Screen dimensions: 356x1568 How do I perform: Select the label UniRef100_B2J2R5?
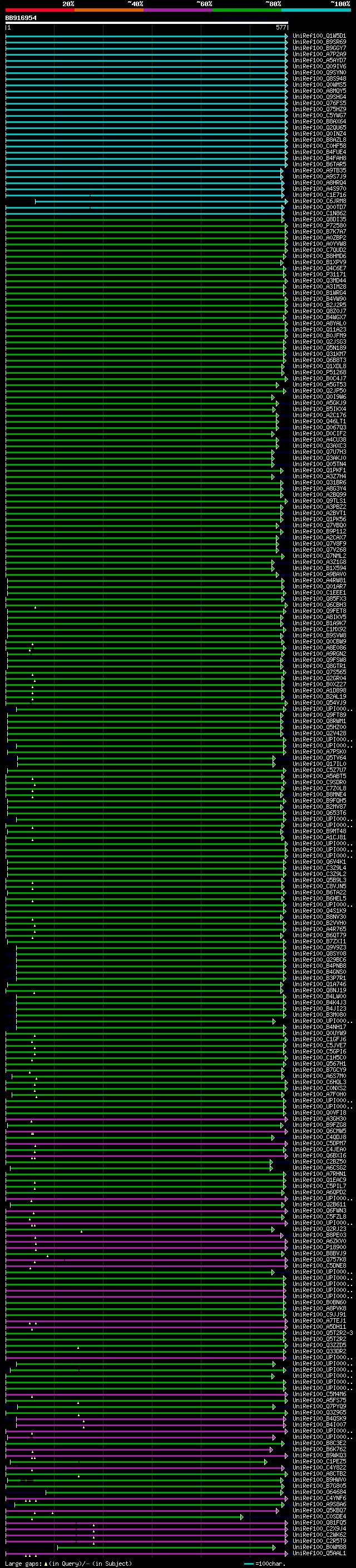point(319,305)
